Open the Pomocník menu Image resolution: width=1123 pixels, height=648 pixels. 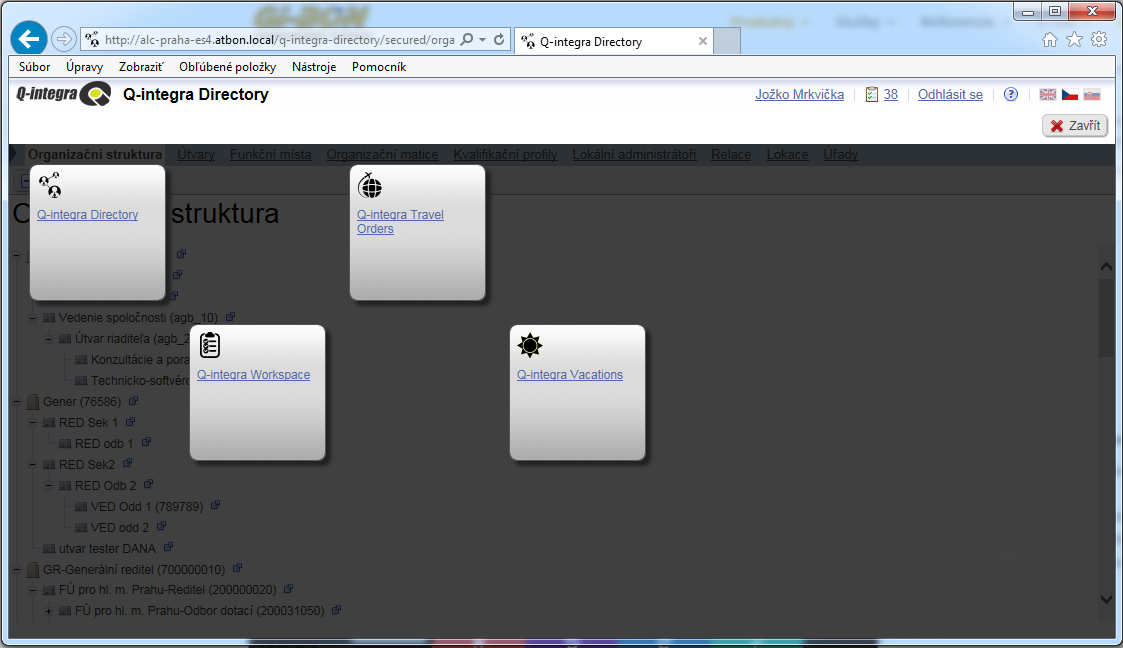tap(379, 67)
